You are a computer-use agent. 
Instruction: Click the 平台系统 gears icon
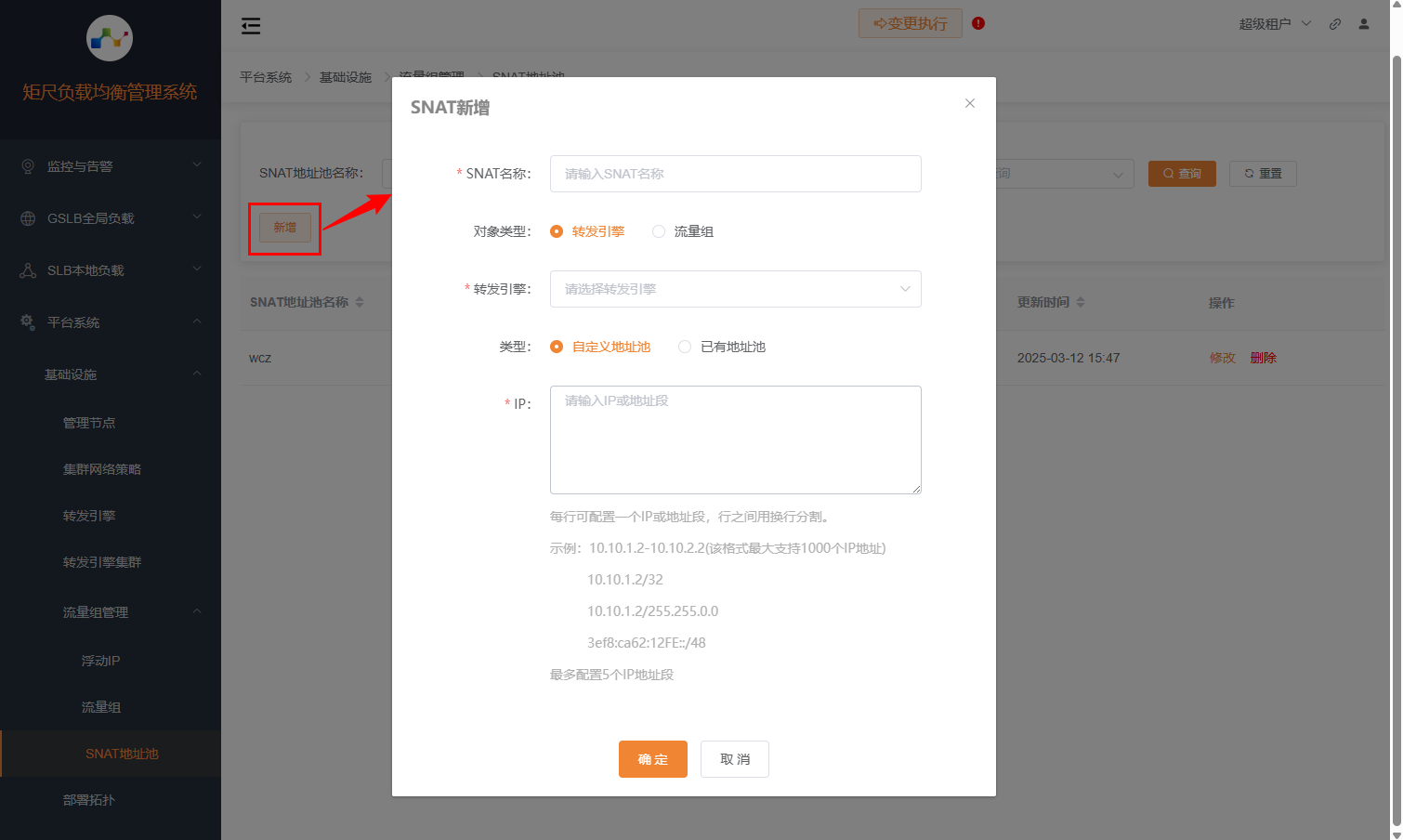[28, 322]
